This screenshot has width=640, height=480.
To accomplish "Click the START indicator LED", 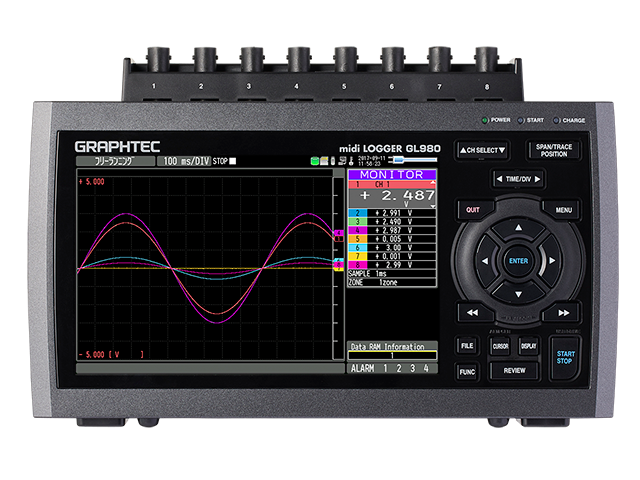I will point(520,120).
